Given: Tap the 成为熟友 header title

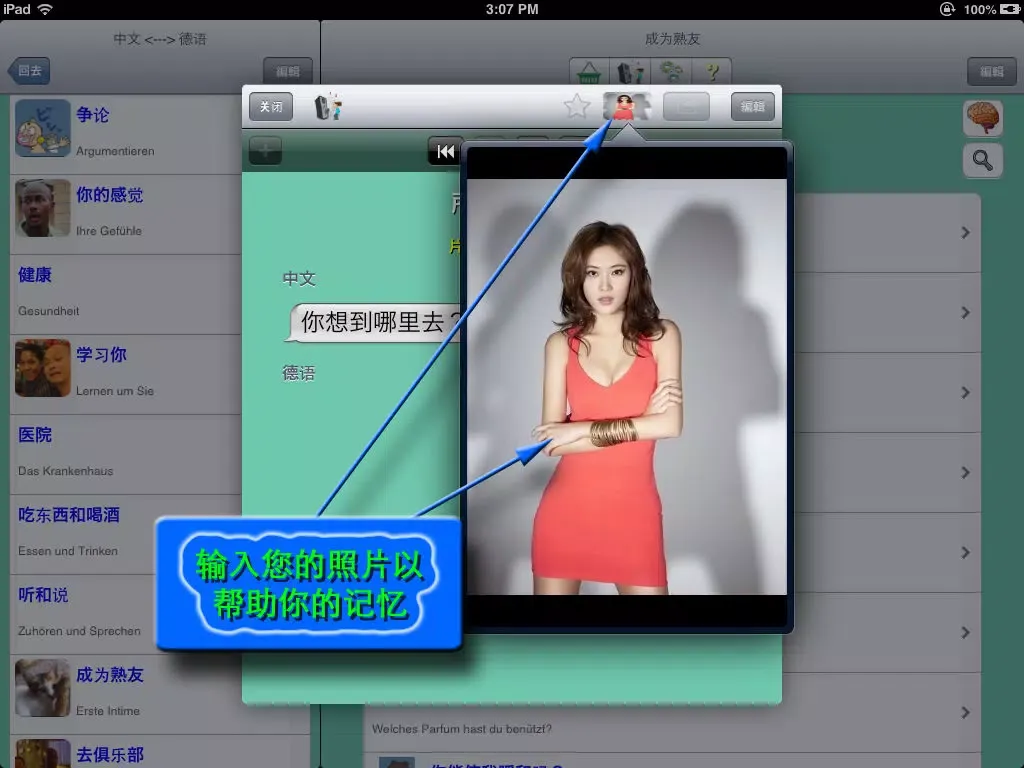Looking at the screenshot, I should click(673, 39).
